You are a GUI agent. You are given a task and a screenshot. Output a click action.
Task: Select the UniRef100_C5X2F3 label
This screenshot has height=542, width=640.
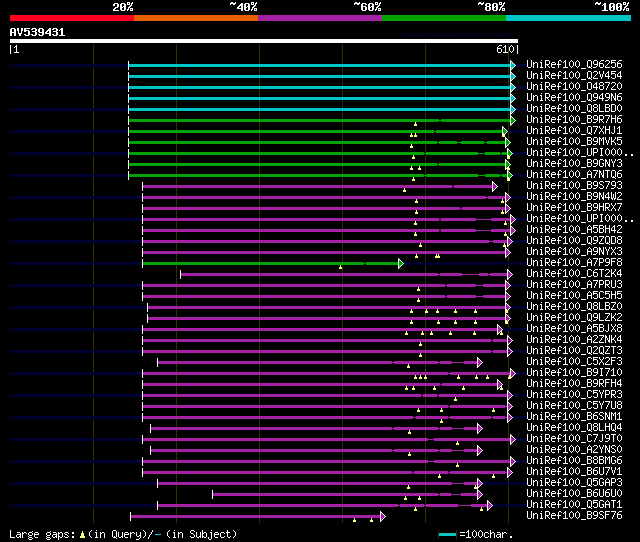pyautogui.click(x=574, y=362)
